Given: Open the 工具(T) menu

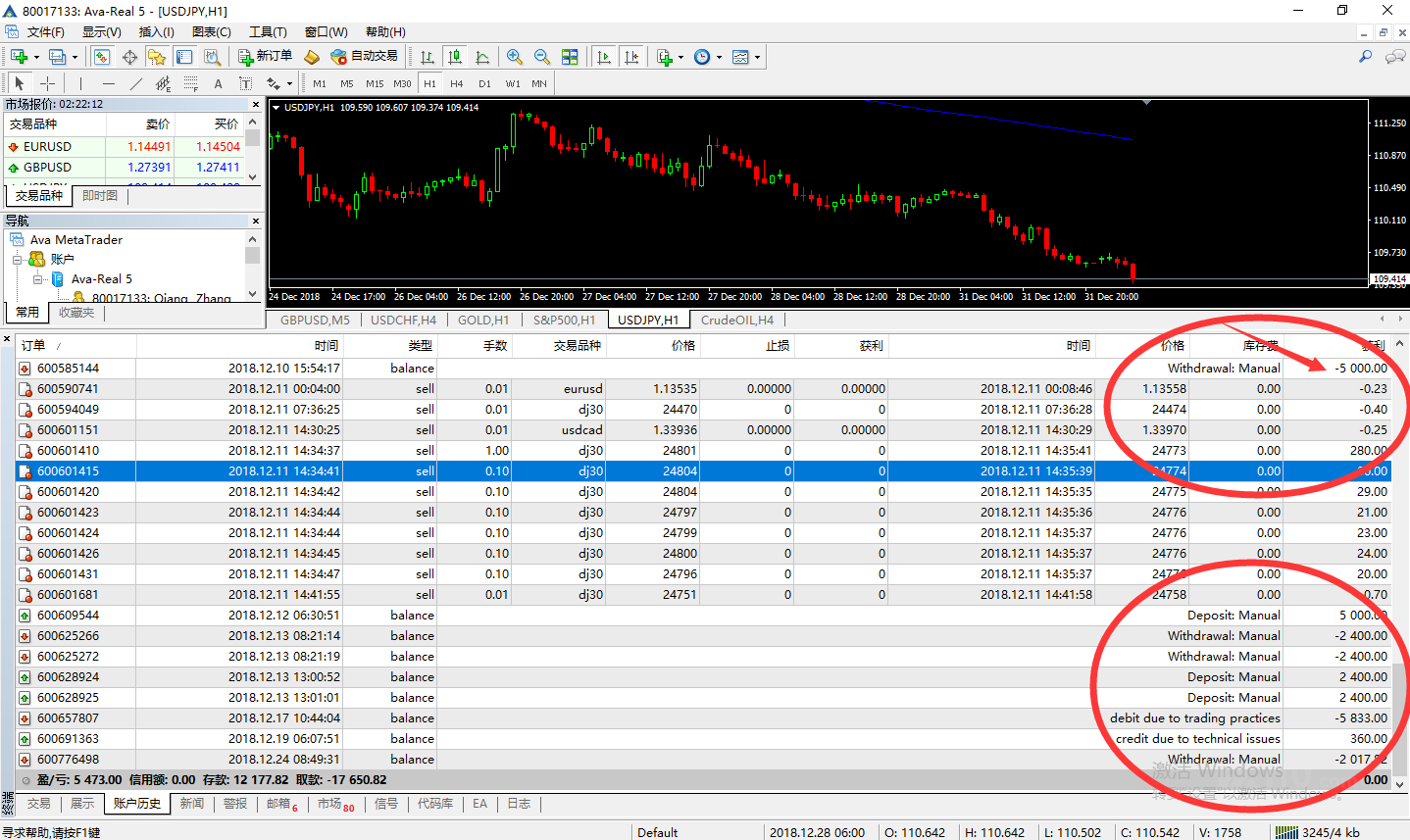Looking at the screenshot, I should coord(268,32).
